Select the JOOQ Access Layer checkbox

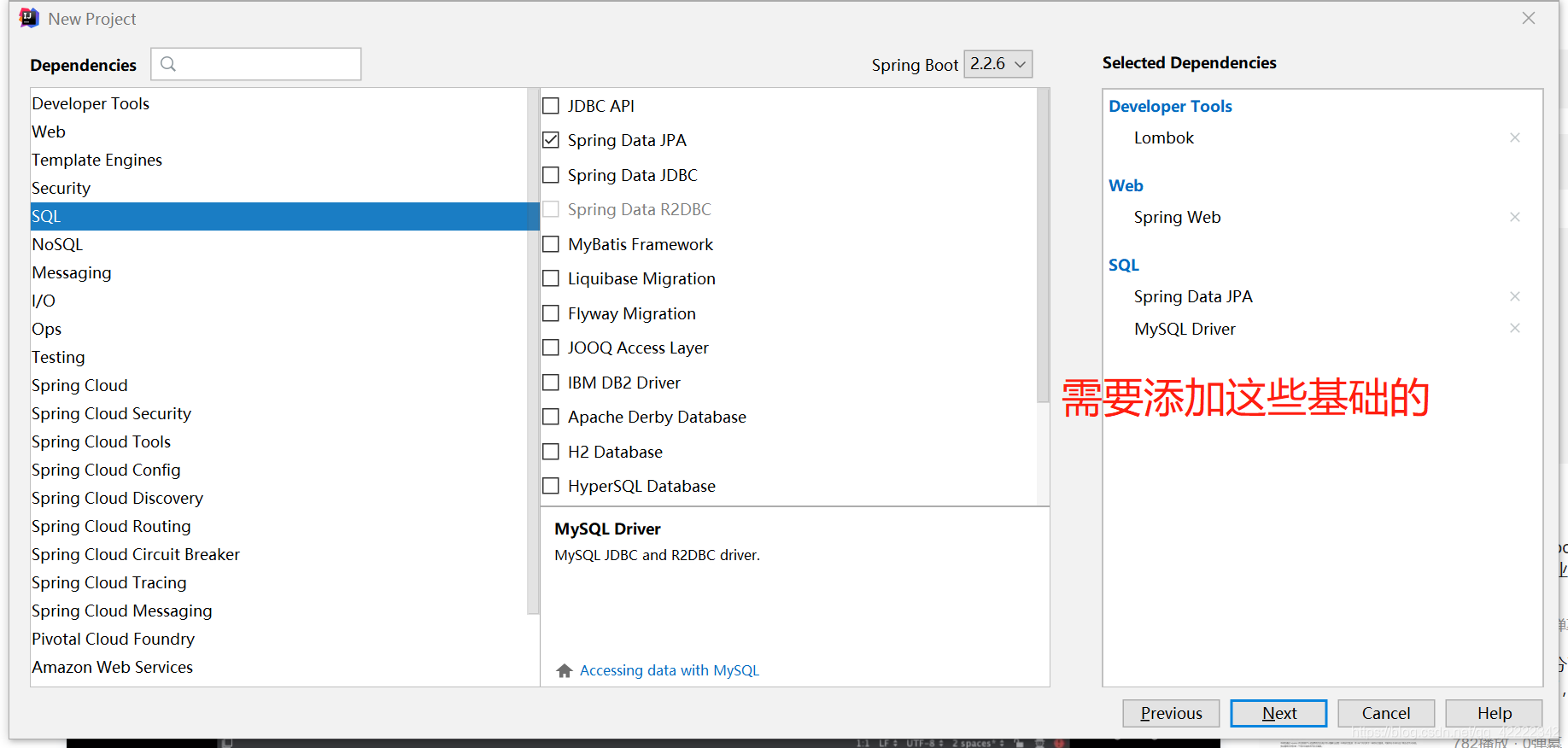551,348
